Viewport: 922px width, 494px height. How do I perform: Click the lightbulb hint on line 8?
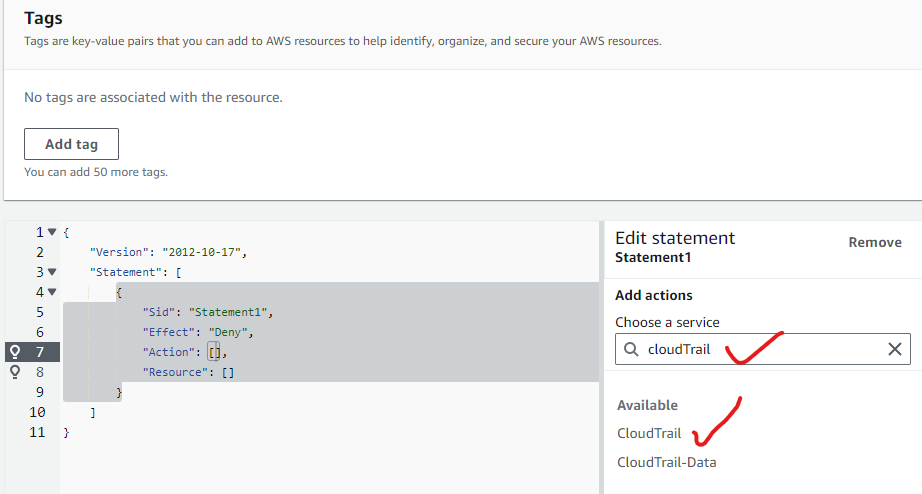click(x=14, y=371)
